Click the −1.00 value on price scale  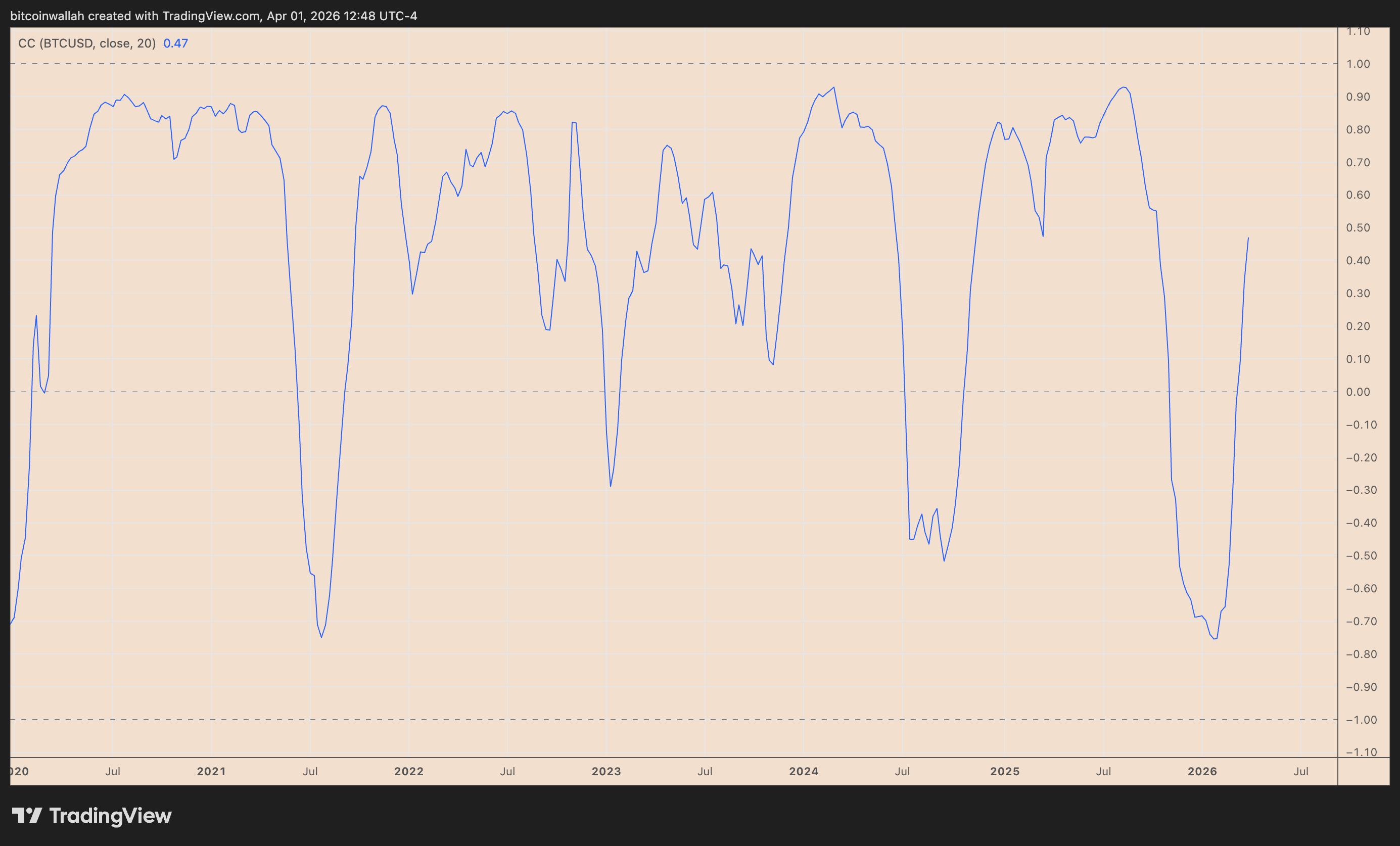click(x=1362, y=720)
